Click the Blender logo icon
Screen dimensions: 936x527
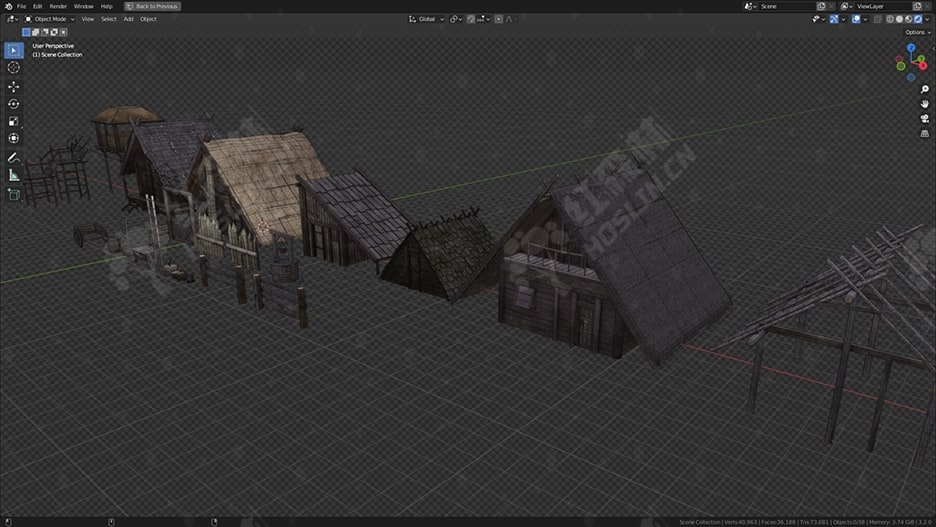coord(8,6)
